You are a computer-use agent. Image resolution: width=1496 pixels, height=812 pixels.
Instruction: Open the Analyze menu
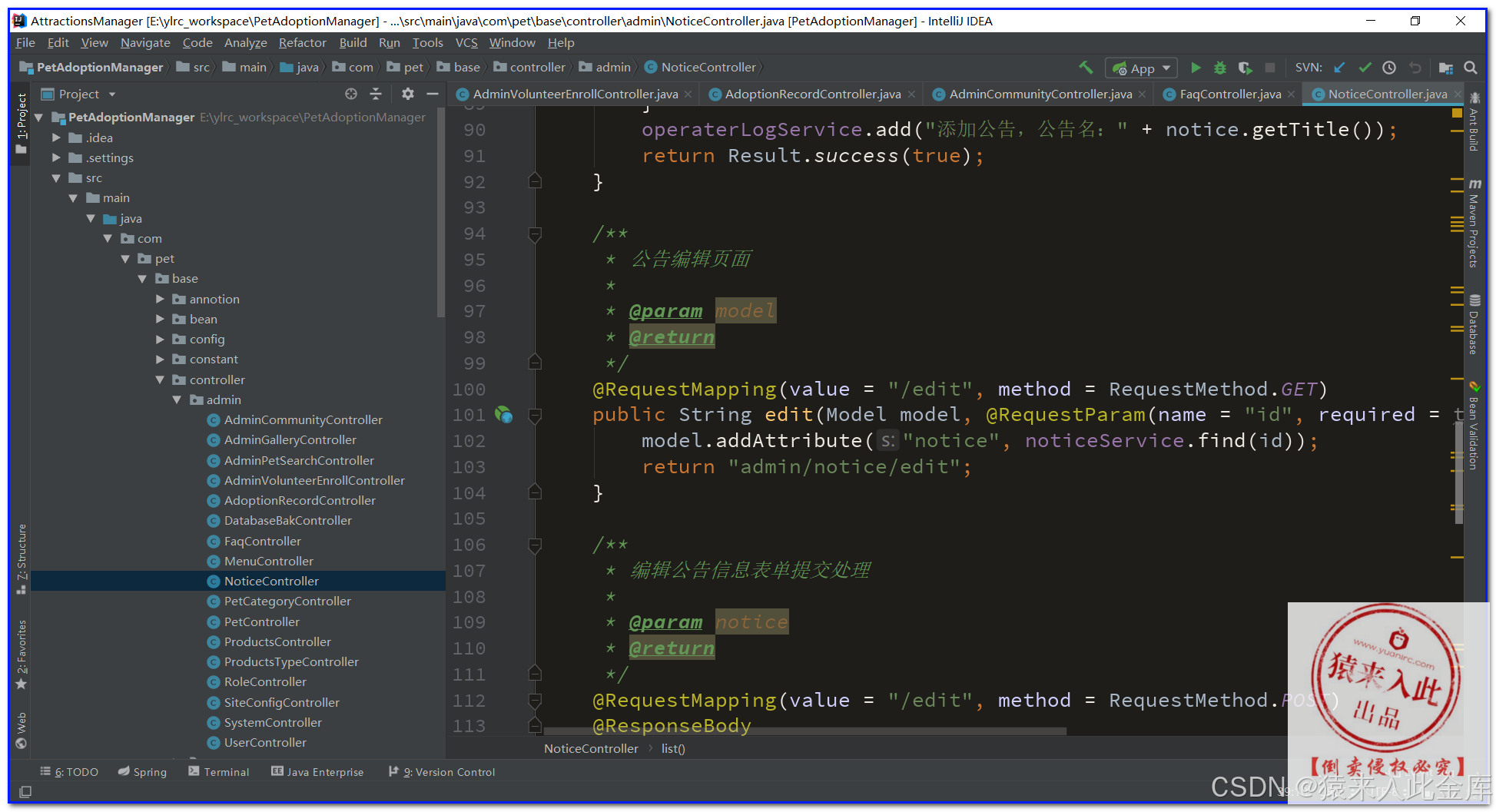pos(245,43)
